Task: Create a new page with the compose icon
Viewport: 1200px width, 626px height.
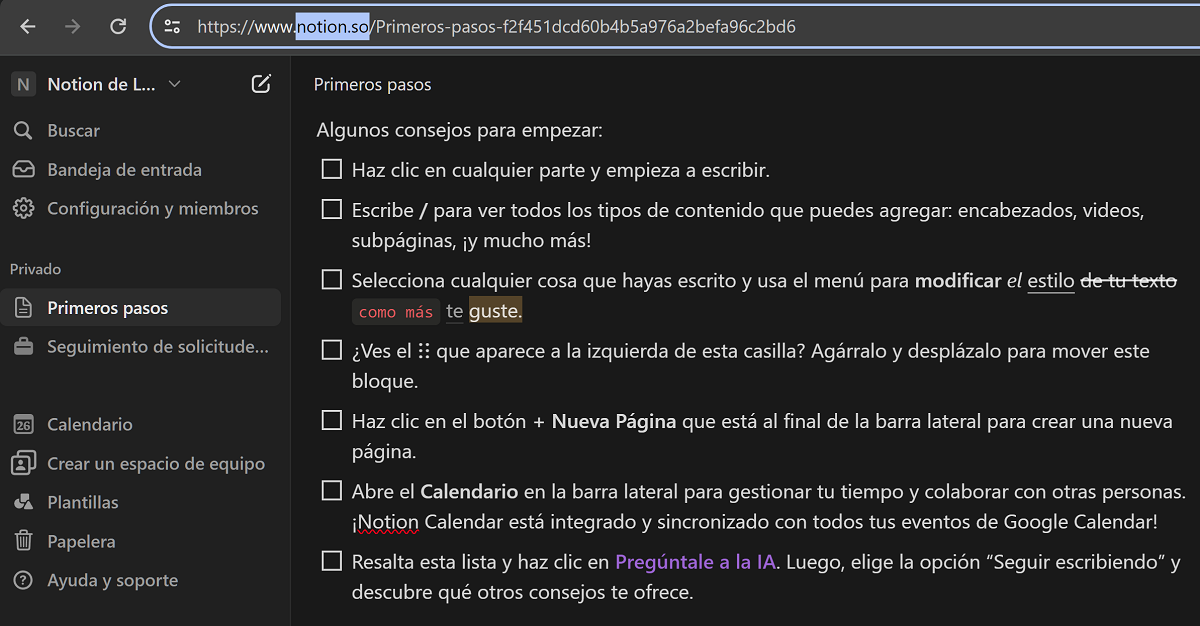Action: pyautogui.click(x=261, y=84)
